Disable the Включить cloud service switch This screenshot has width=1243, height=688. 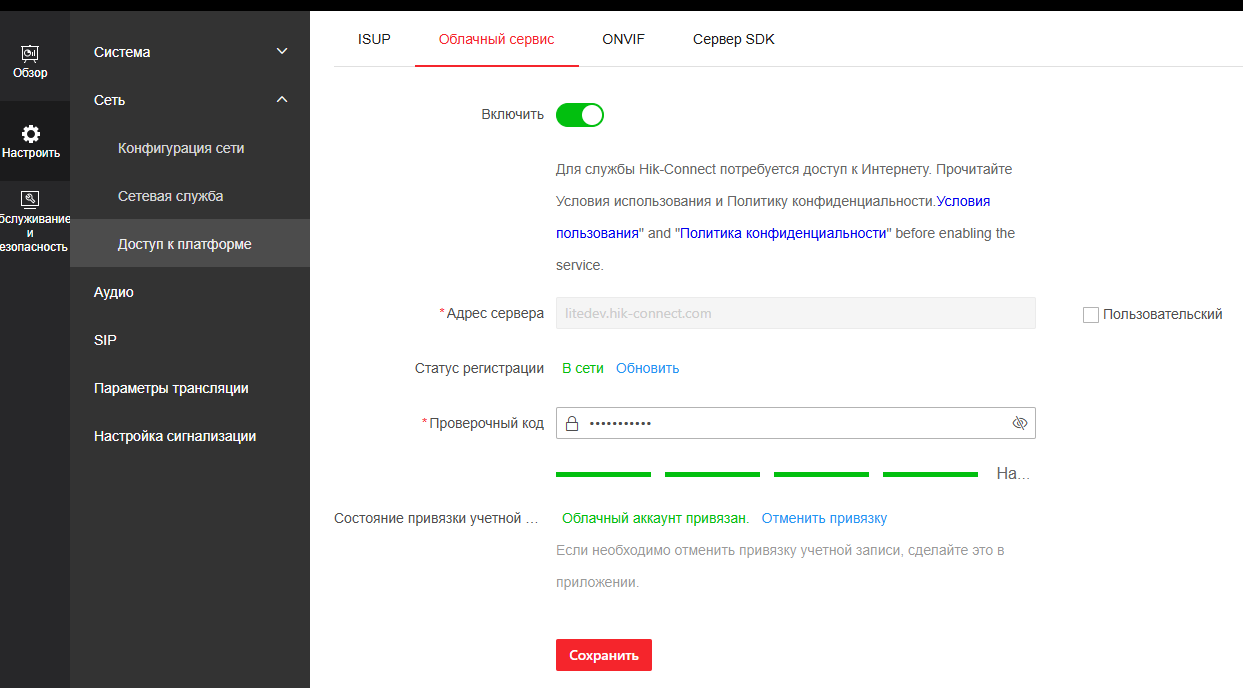pyautogui.click(x=580, y=115)
